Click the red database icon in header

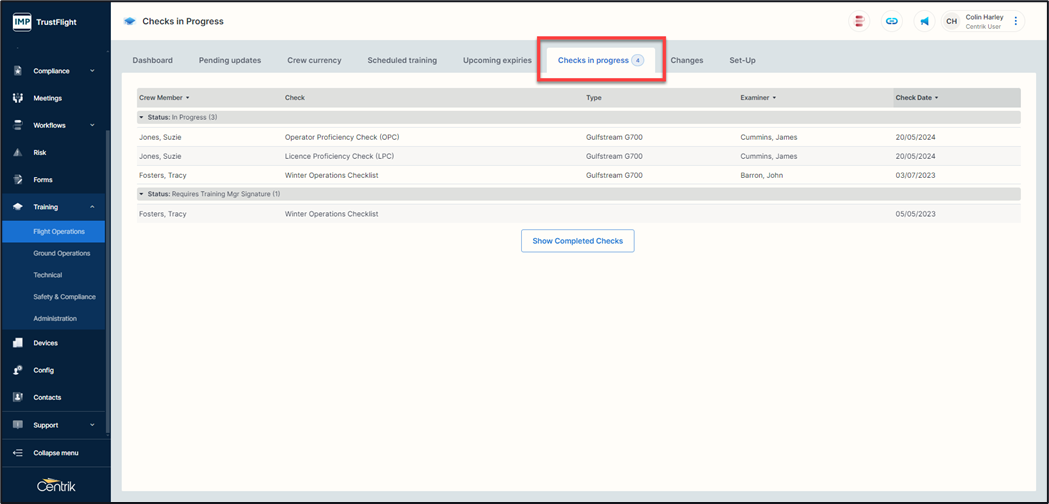tap(859, 21)
